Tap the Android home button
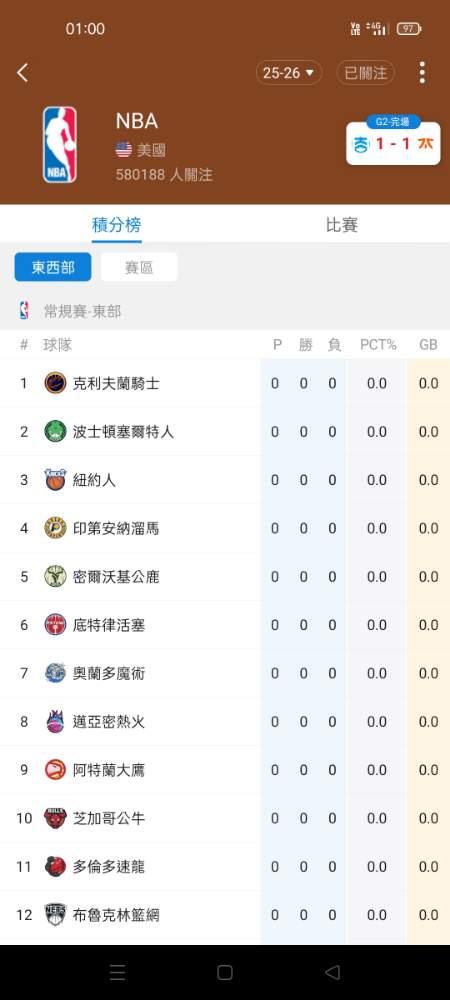Viewport: 450px width, 1000px height. (x=224, y=972)
